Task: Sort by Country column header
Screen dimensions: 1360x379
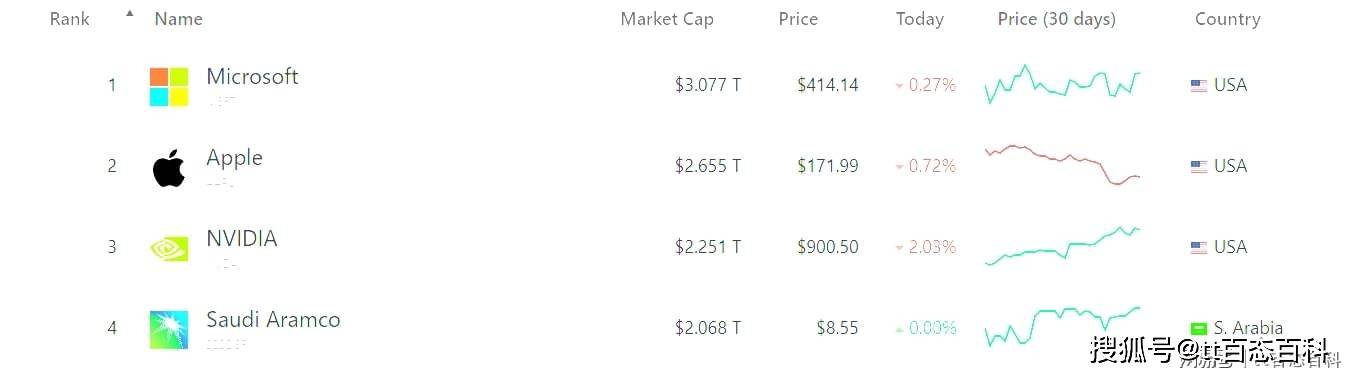Action: click(x=1227, y=19)
